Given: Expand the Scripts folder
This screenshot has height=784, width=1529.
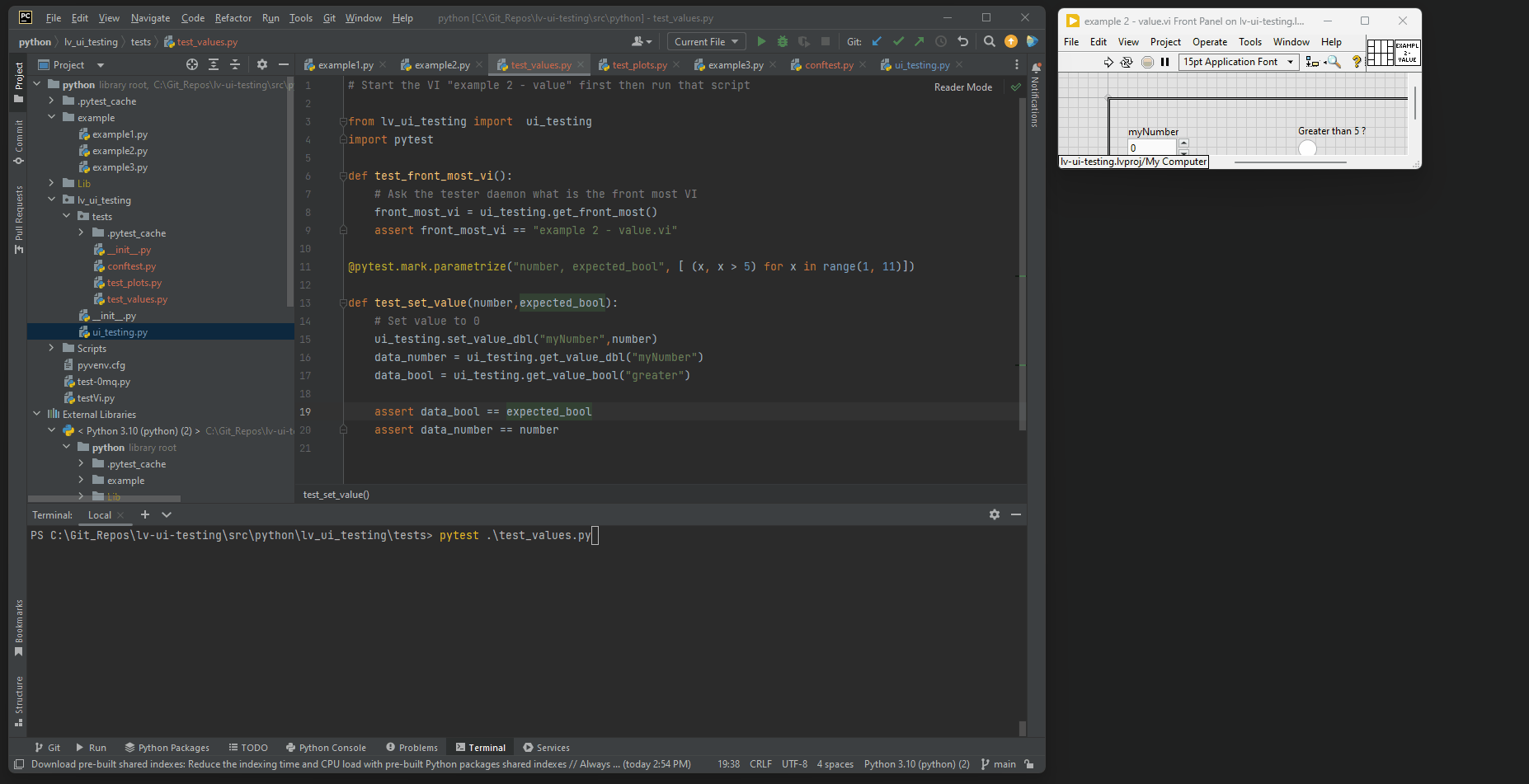Looking at the screenshot, I should click(x=51, y=348).
